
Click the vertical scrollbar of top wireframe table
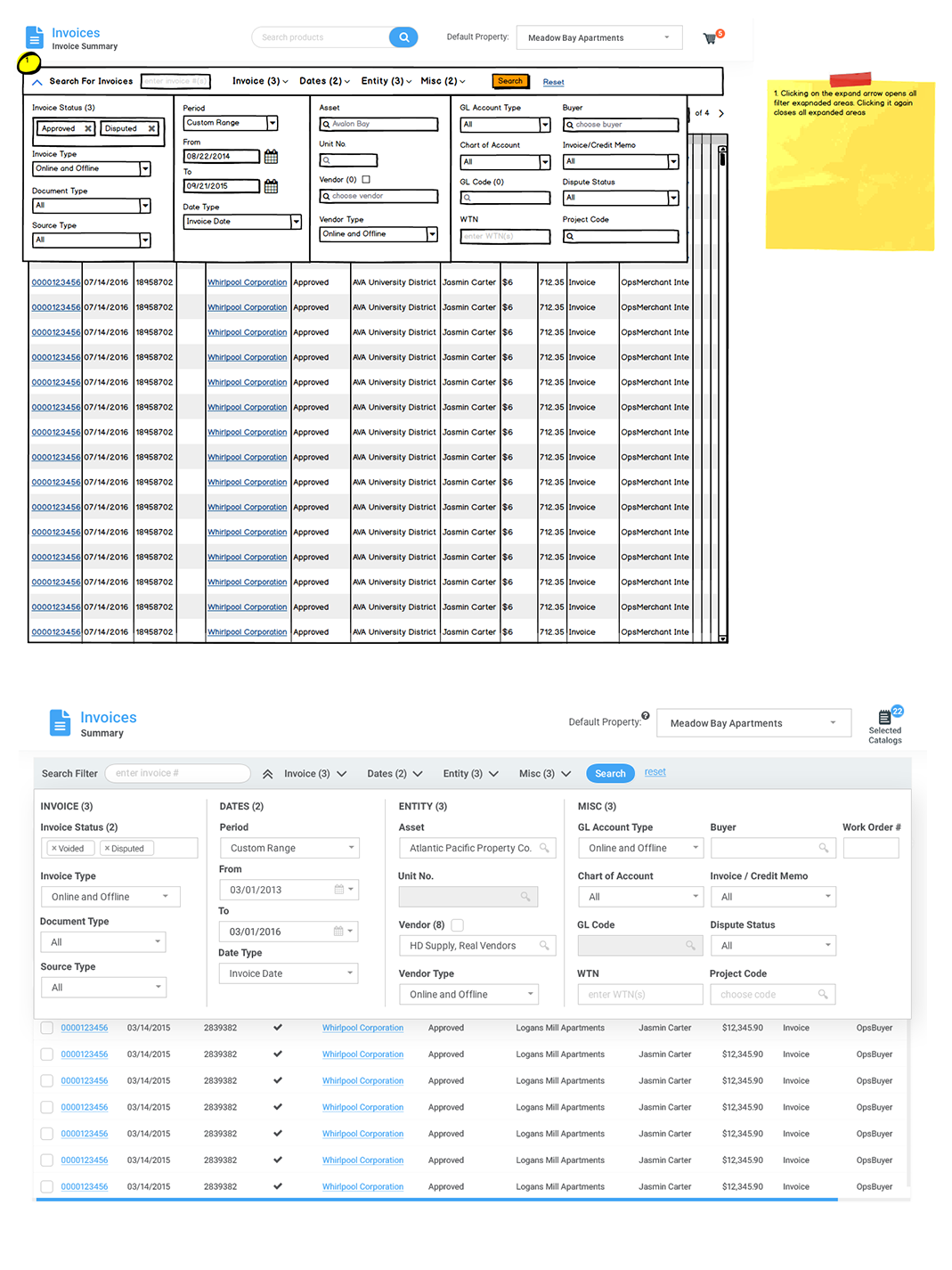[x=722, y=392]
